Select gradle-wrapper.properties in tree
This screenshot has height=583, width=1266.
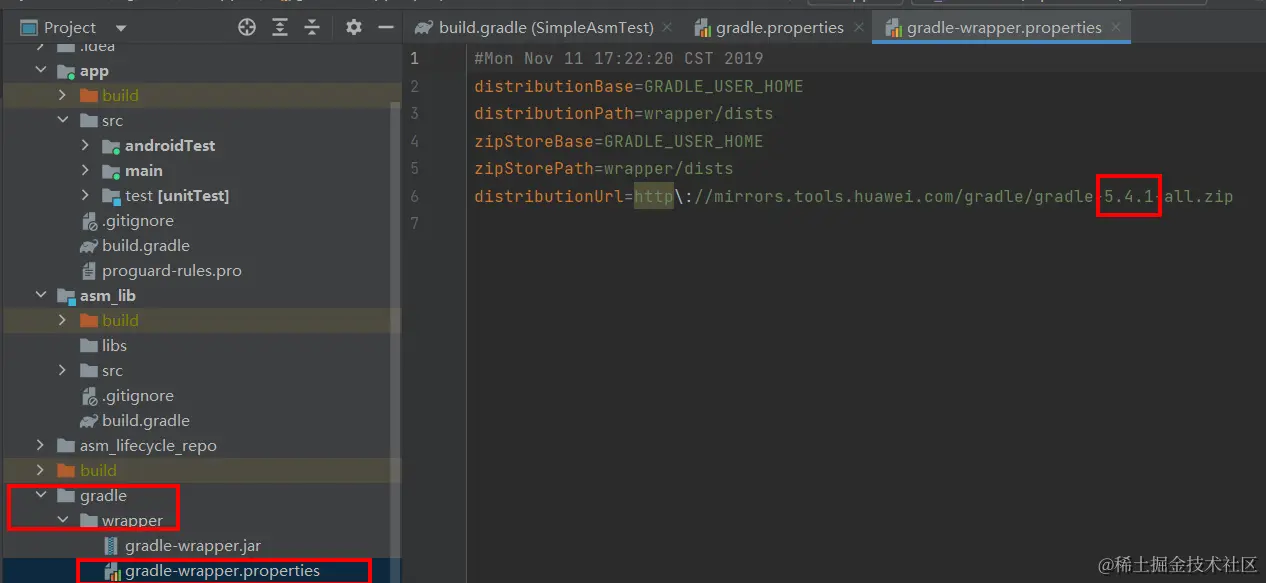pyautogui.click(x=223, y=571)
